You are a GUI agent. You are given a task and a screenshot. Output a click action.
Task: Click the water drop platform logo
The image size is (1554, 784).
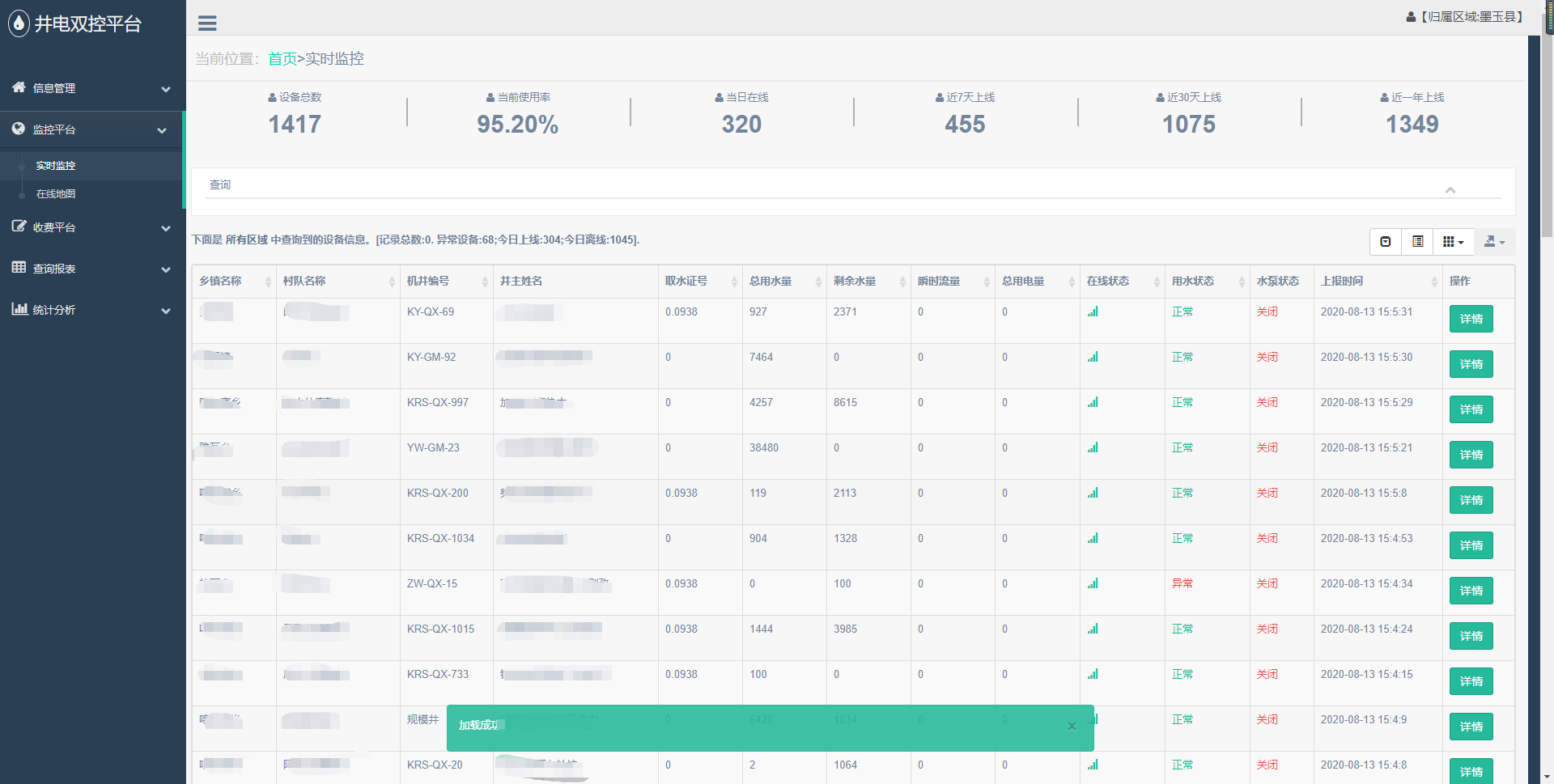click(x=19, y=23)
